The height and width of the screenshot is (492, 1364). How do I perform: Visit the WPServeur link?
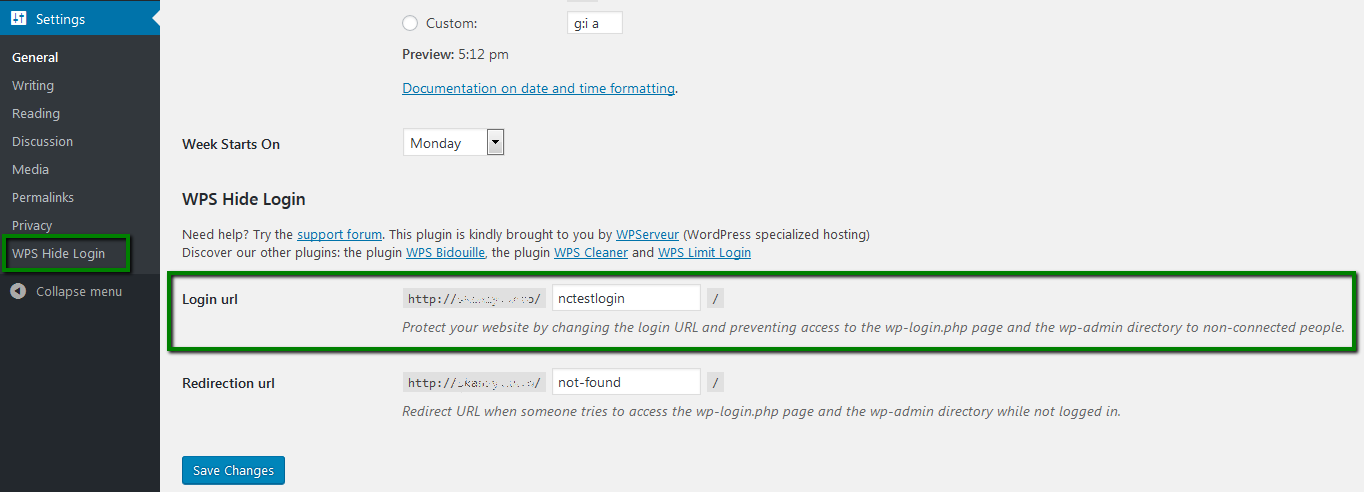[x=648, y=235]
